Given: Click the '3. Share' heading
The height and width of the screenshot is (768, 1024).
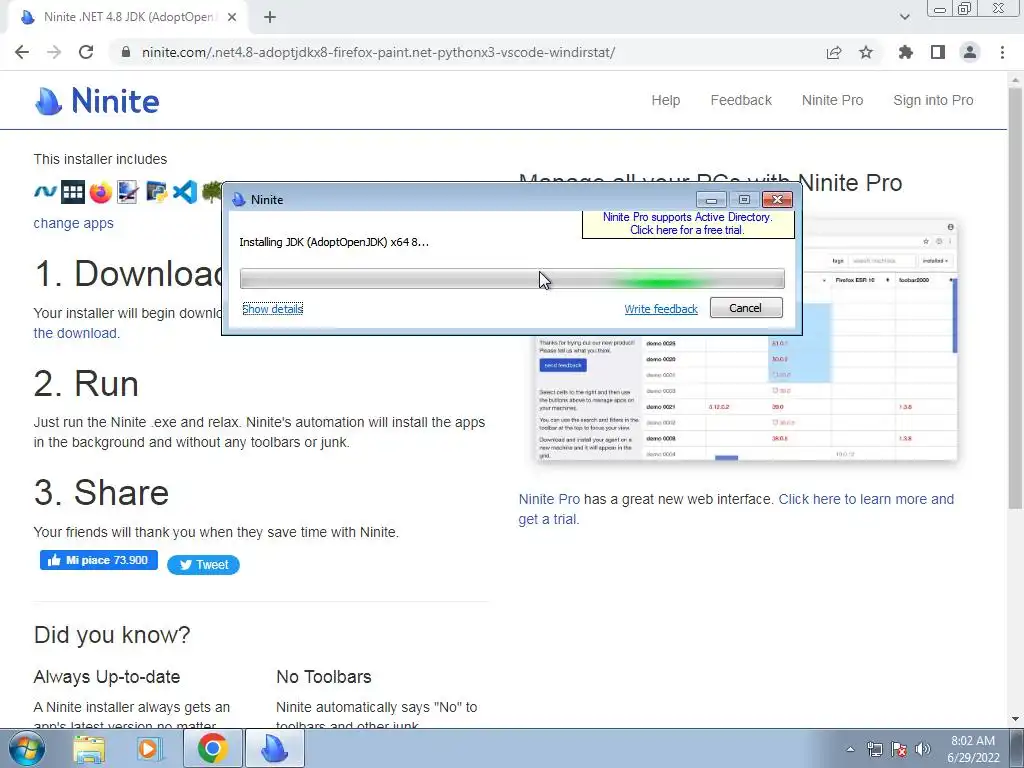Looking at the screenshot, I should (x=101, y=492).
